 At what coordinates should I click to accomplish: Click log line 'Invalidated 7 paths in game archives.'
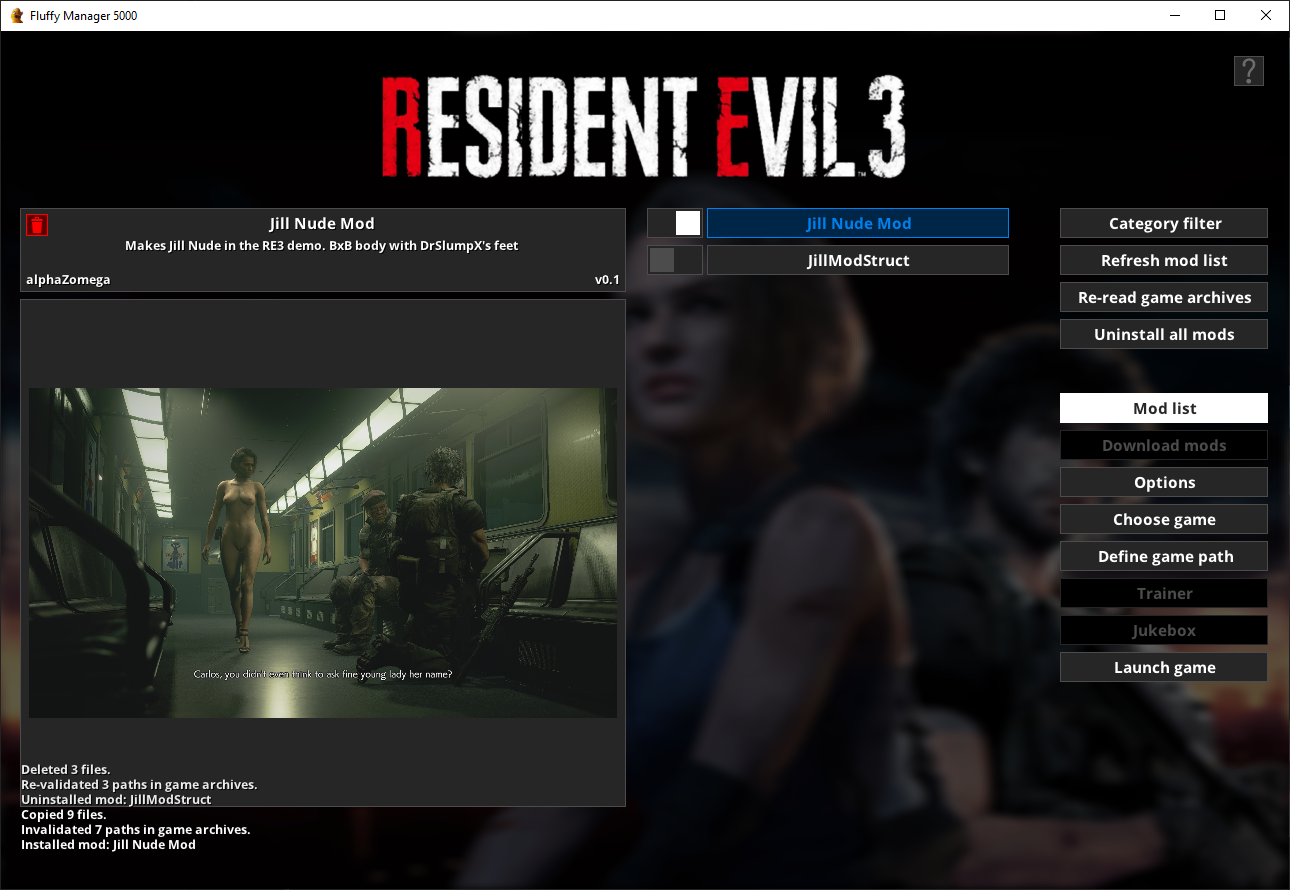(136, 830)
